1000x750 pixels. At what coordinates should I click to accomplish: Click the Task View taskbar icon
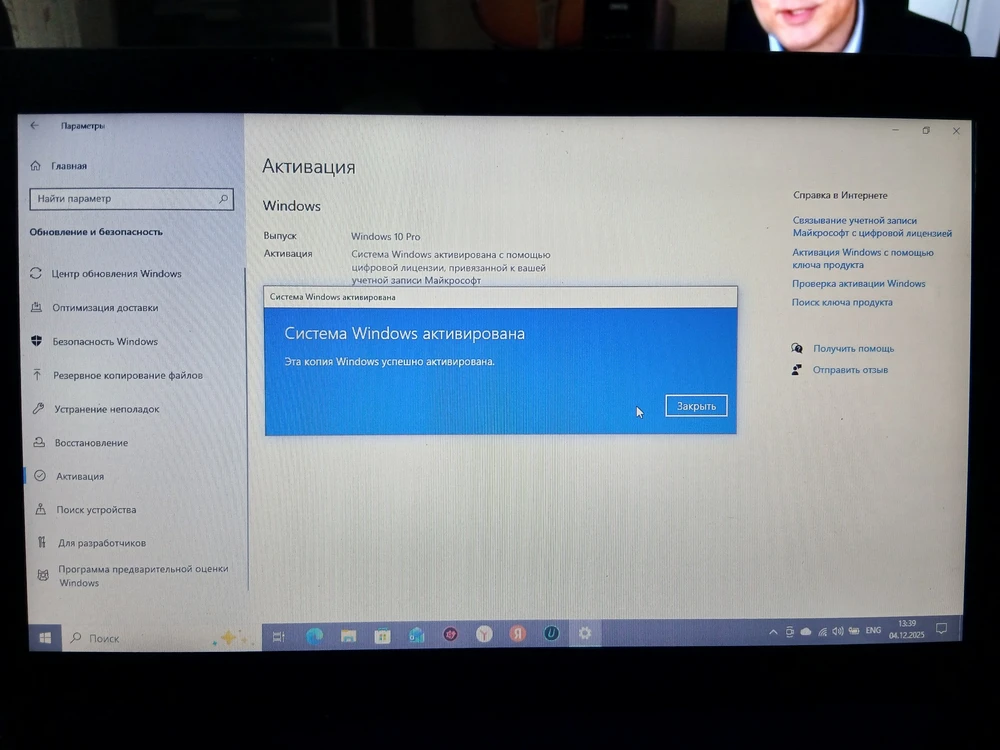[280, 636]
